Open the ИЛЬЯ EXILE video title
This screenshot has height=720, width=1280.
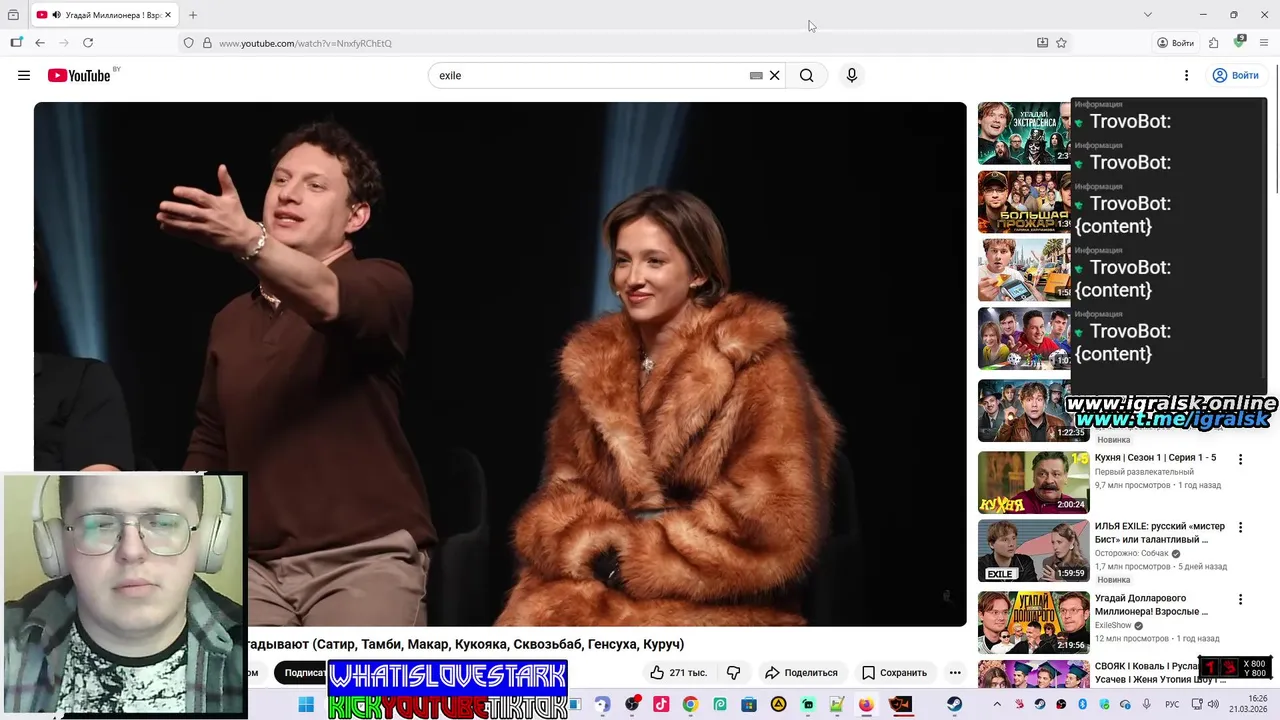coord(1160,533)
